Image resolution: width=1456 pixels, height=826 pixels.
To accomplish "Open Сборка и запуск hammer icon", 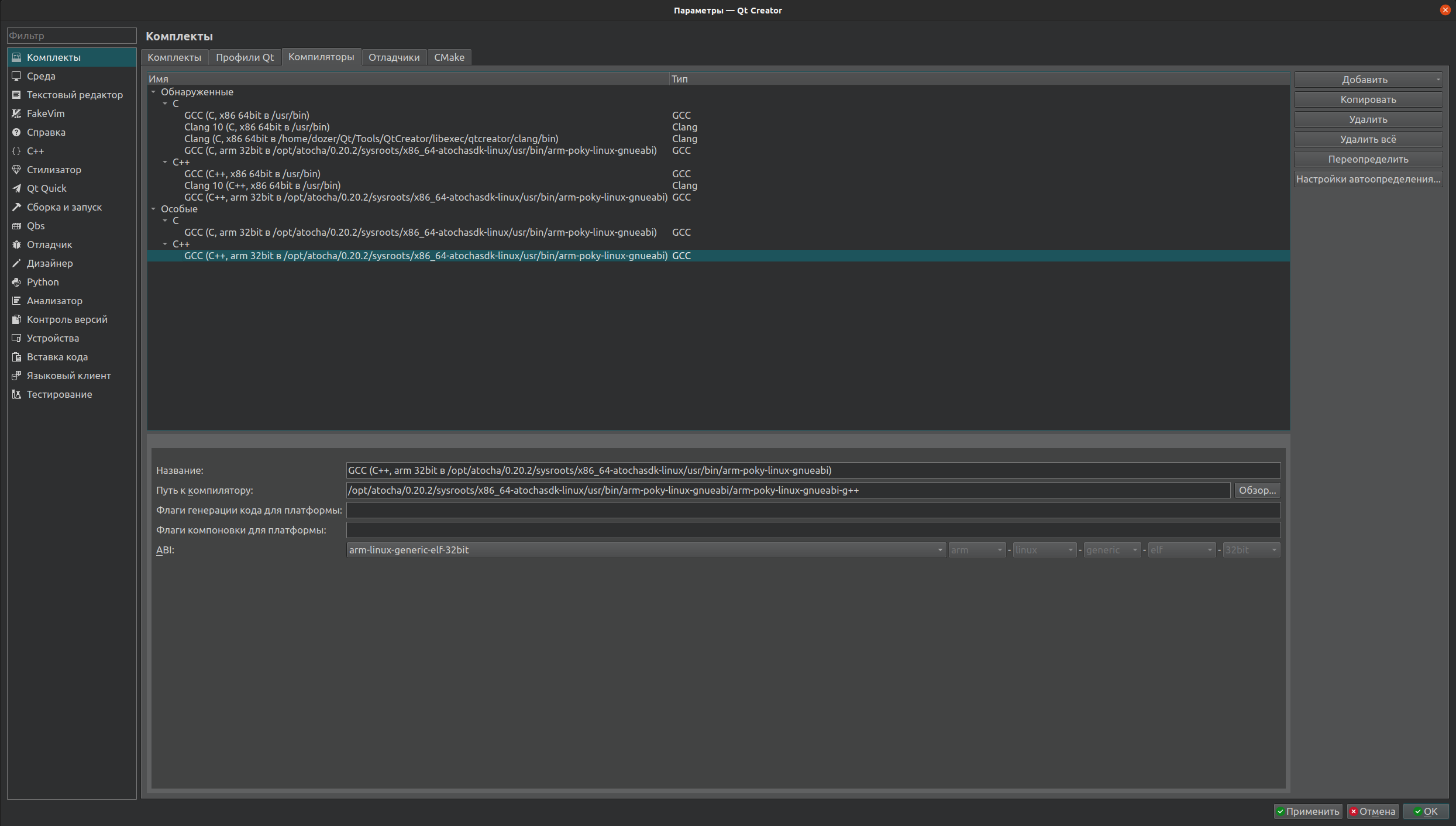I will (x=16, y=207).
